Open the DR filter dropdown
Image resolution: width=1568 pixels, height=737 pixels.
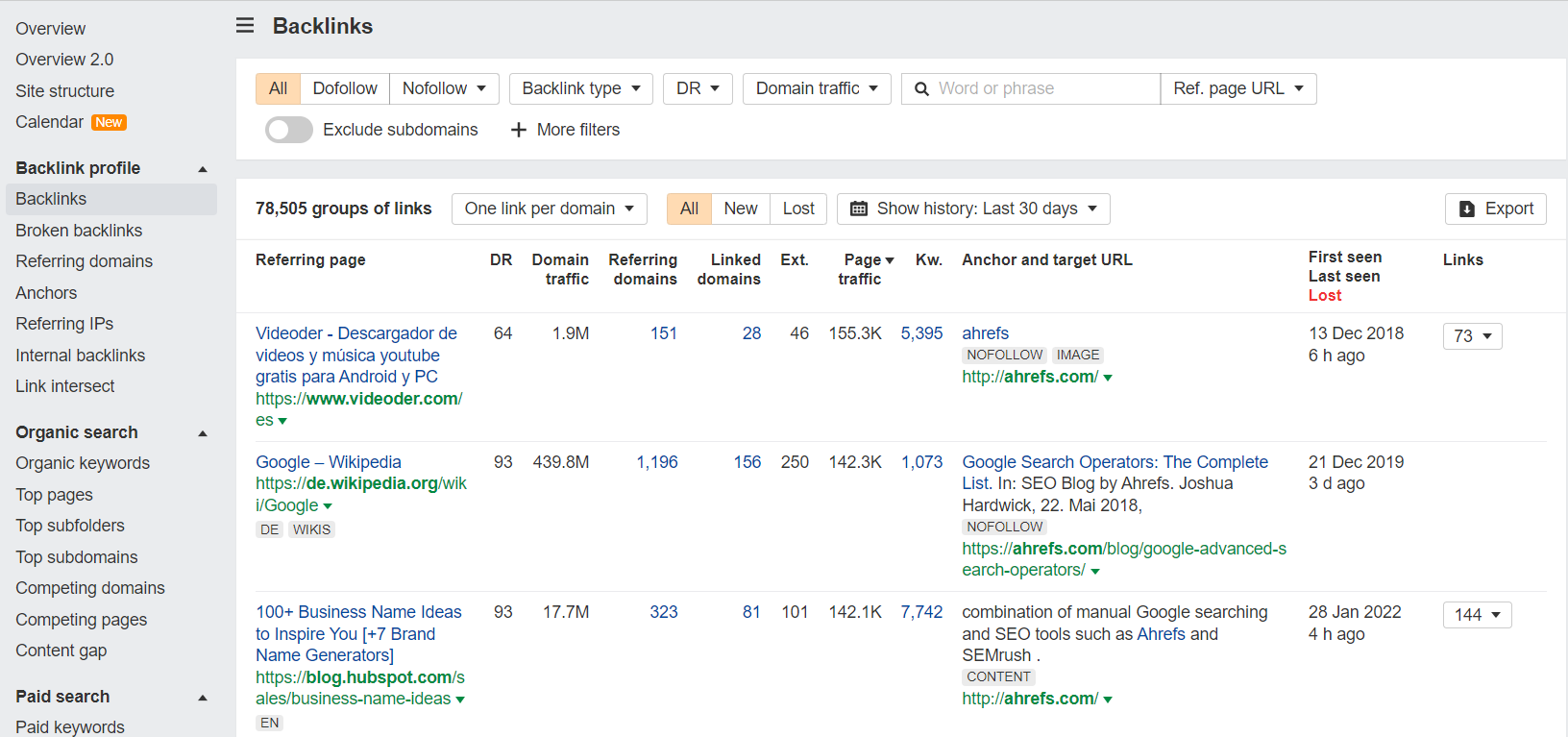click(x=698, y=88)
